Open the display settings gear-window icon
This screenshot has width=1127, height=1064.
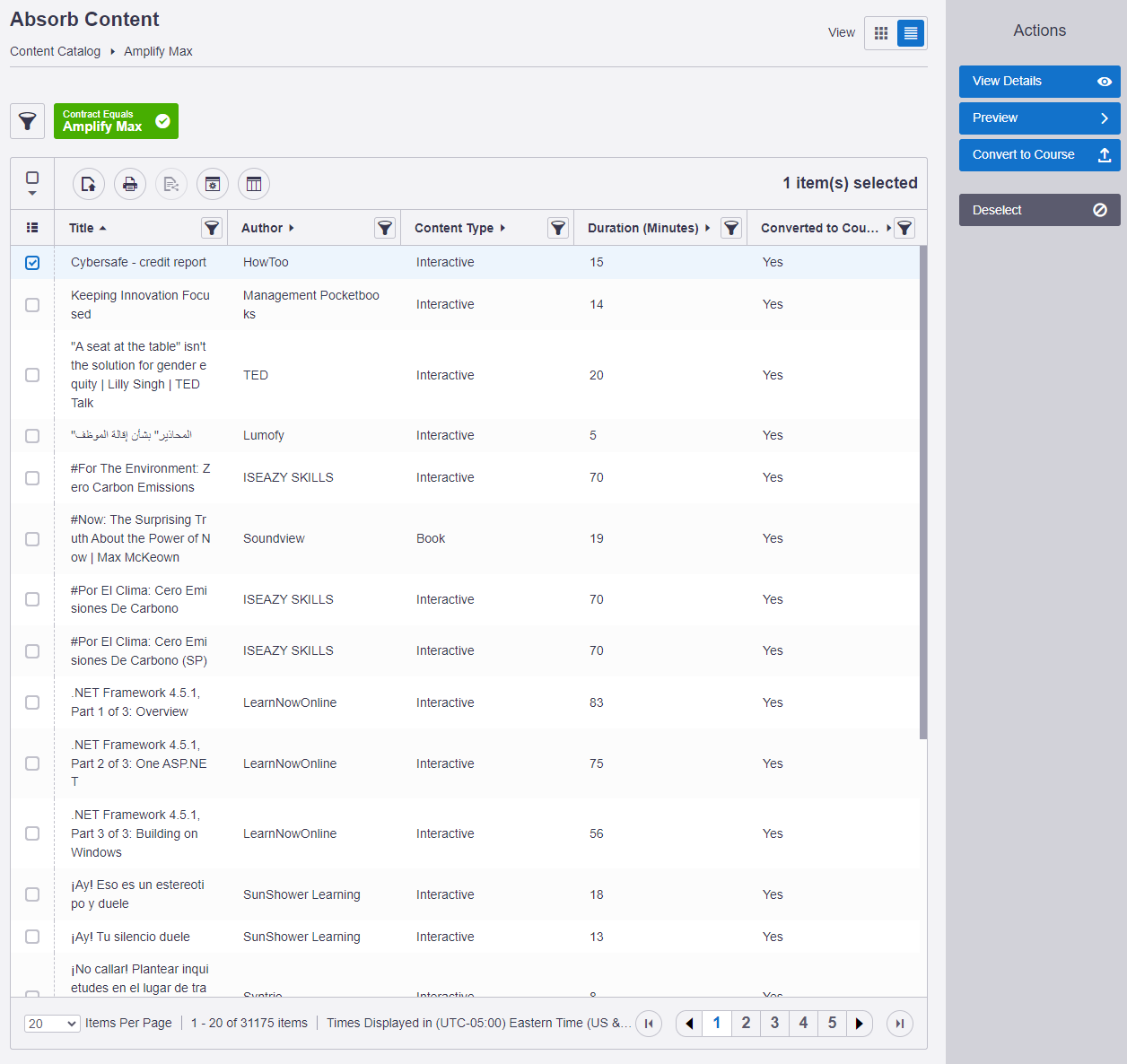(x=213, y=184)
